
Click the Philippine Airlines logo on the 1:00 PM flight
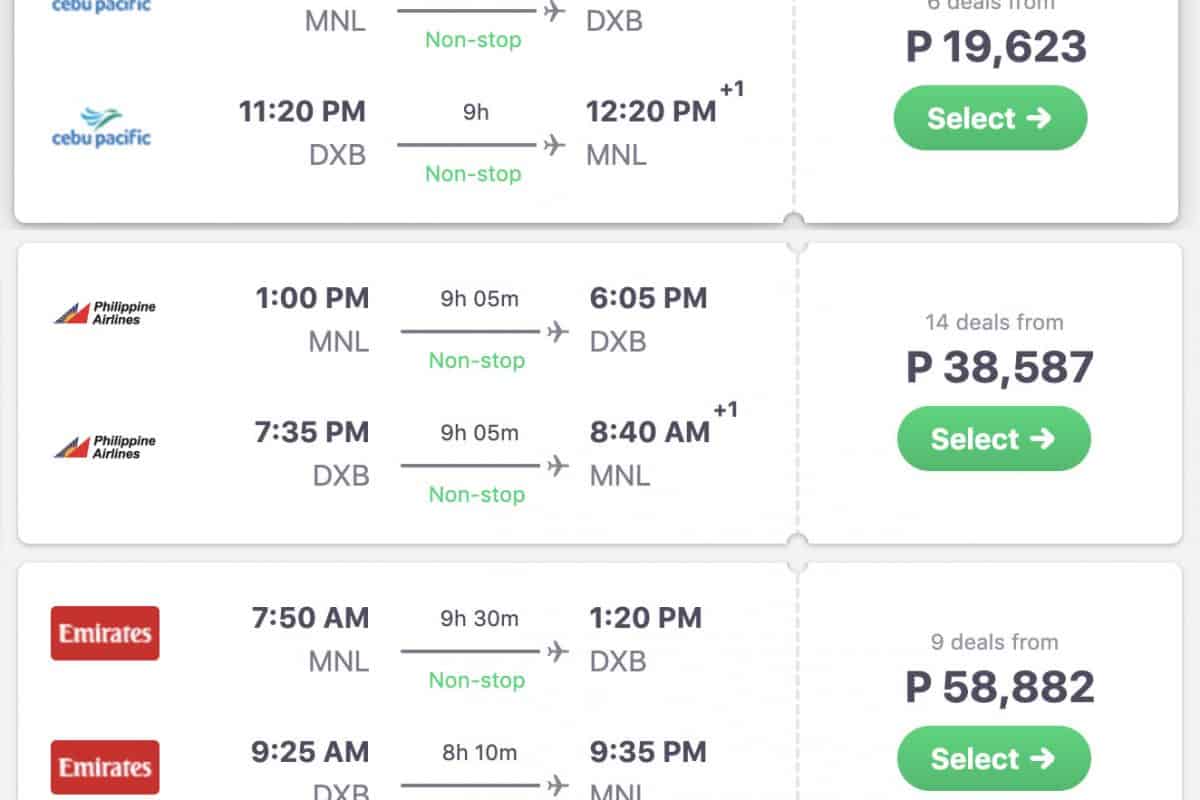[x=105, y=312]
